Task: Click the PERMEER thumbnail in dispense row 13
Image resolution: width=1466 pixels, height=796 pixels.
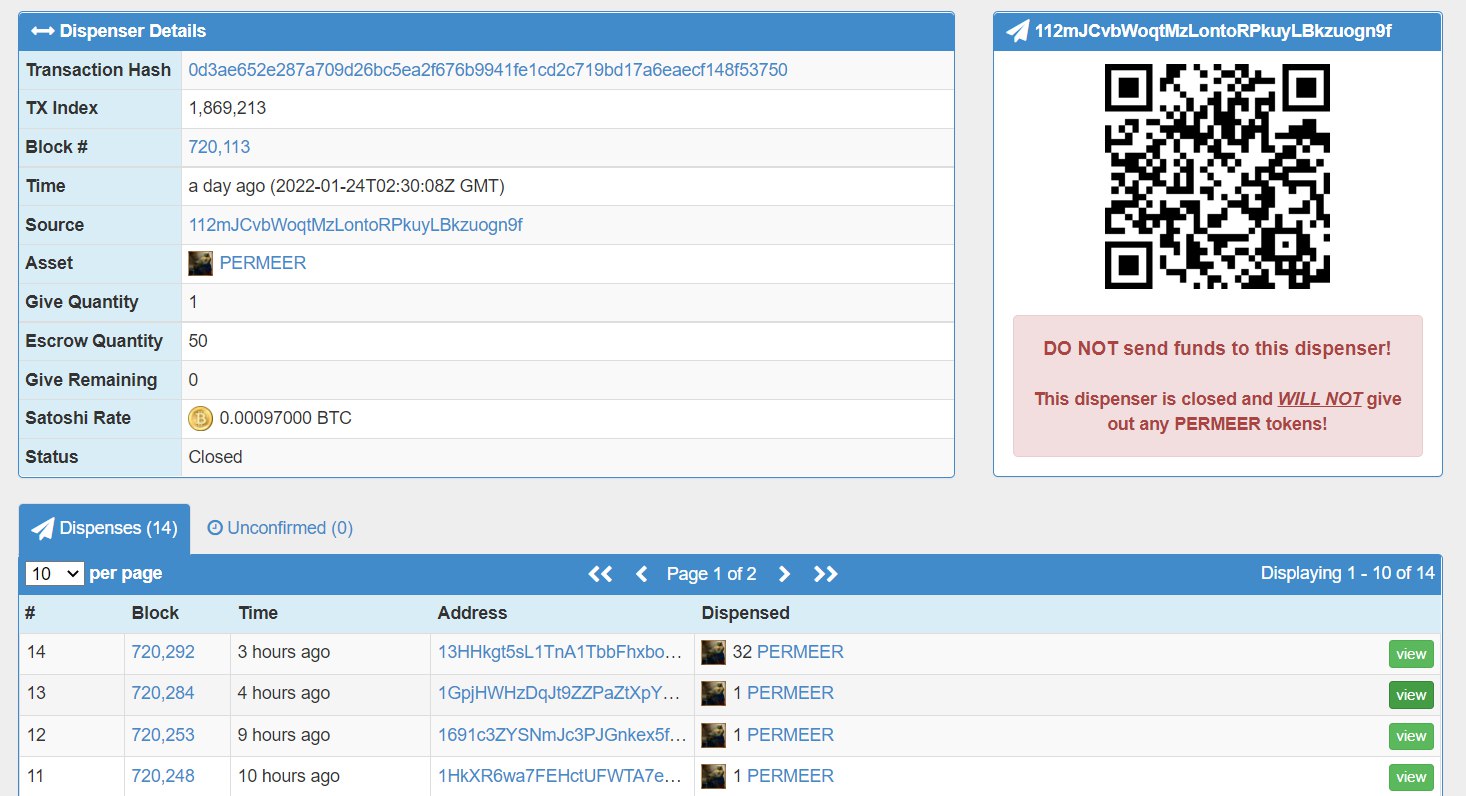Action: pyautogui.click(x=713, y=693)
